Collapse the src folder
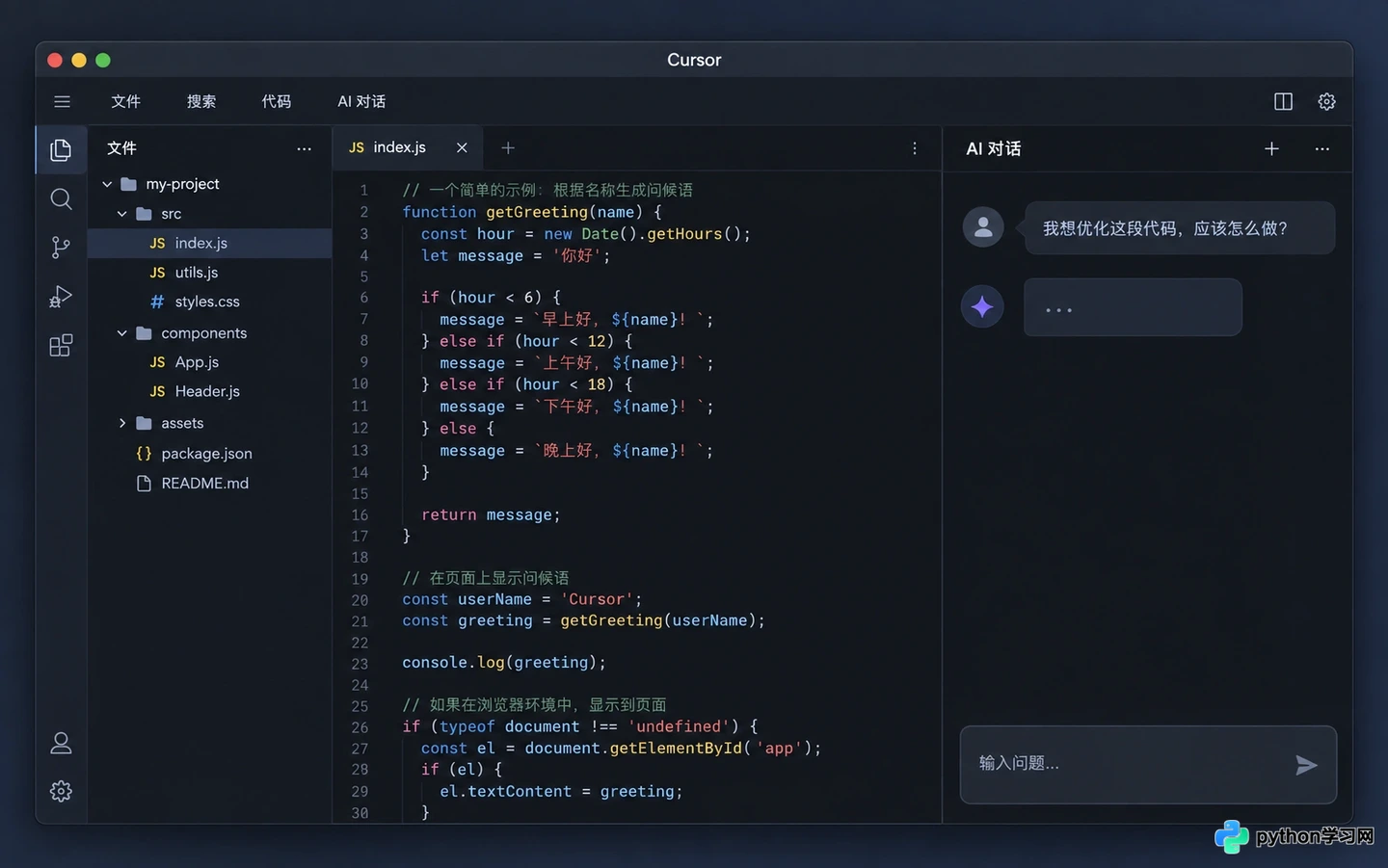 (x=122, y=214)
